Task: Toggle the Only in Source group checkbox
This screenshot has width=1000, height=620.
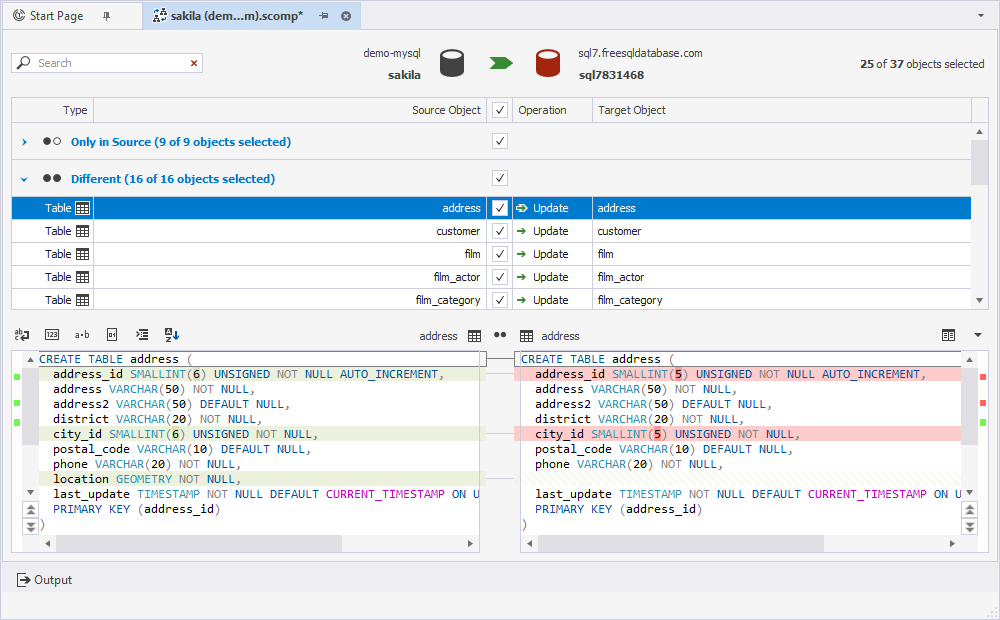Action: 500,141
